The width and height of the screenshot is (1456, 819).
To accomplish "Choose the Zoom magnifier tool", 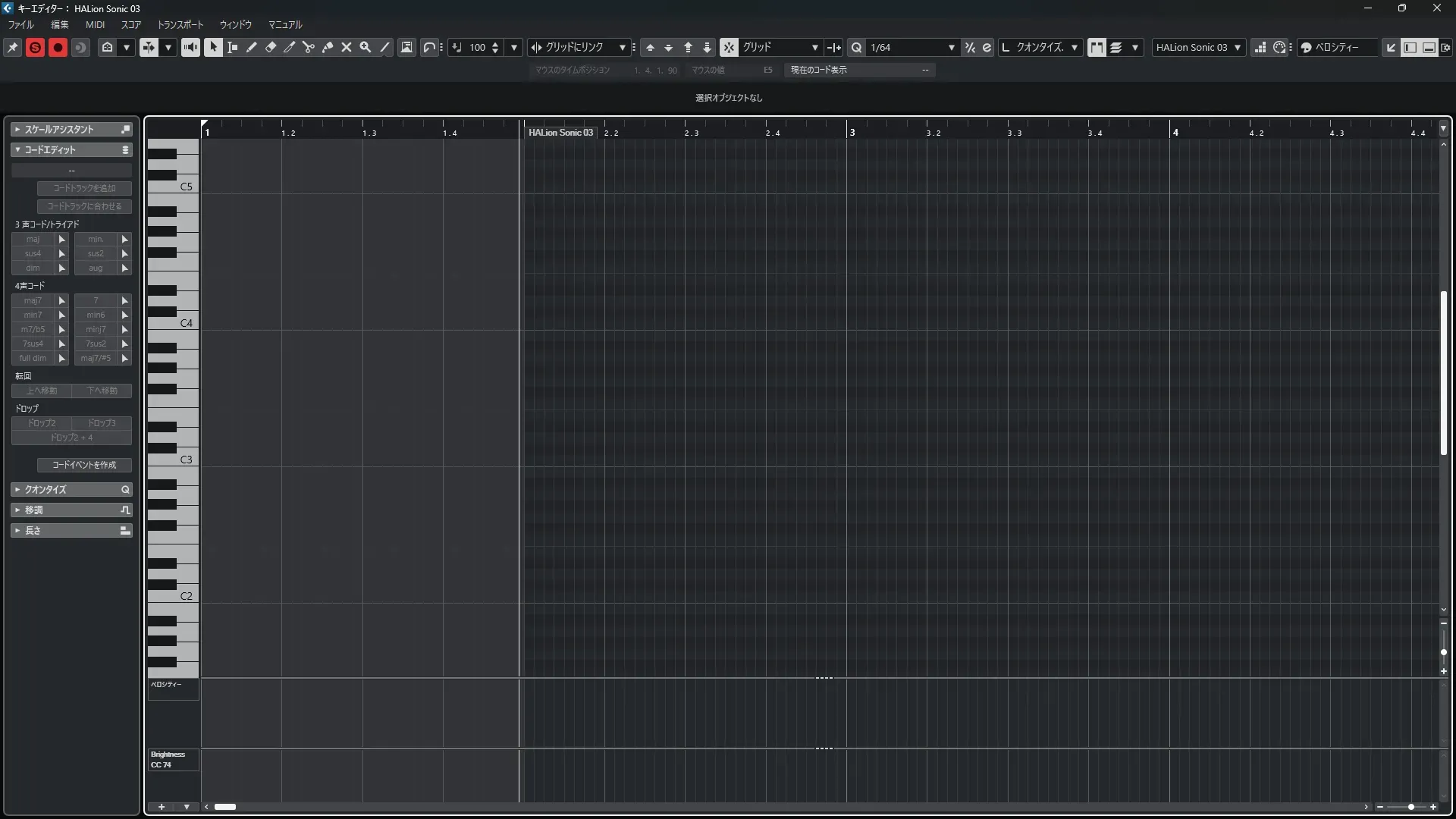I will coord(366,47).
